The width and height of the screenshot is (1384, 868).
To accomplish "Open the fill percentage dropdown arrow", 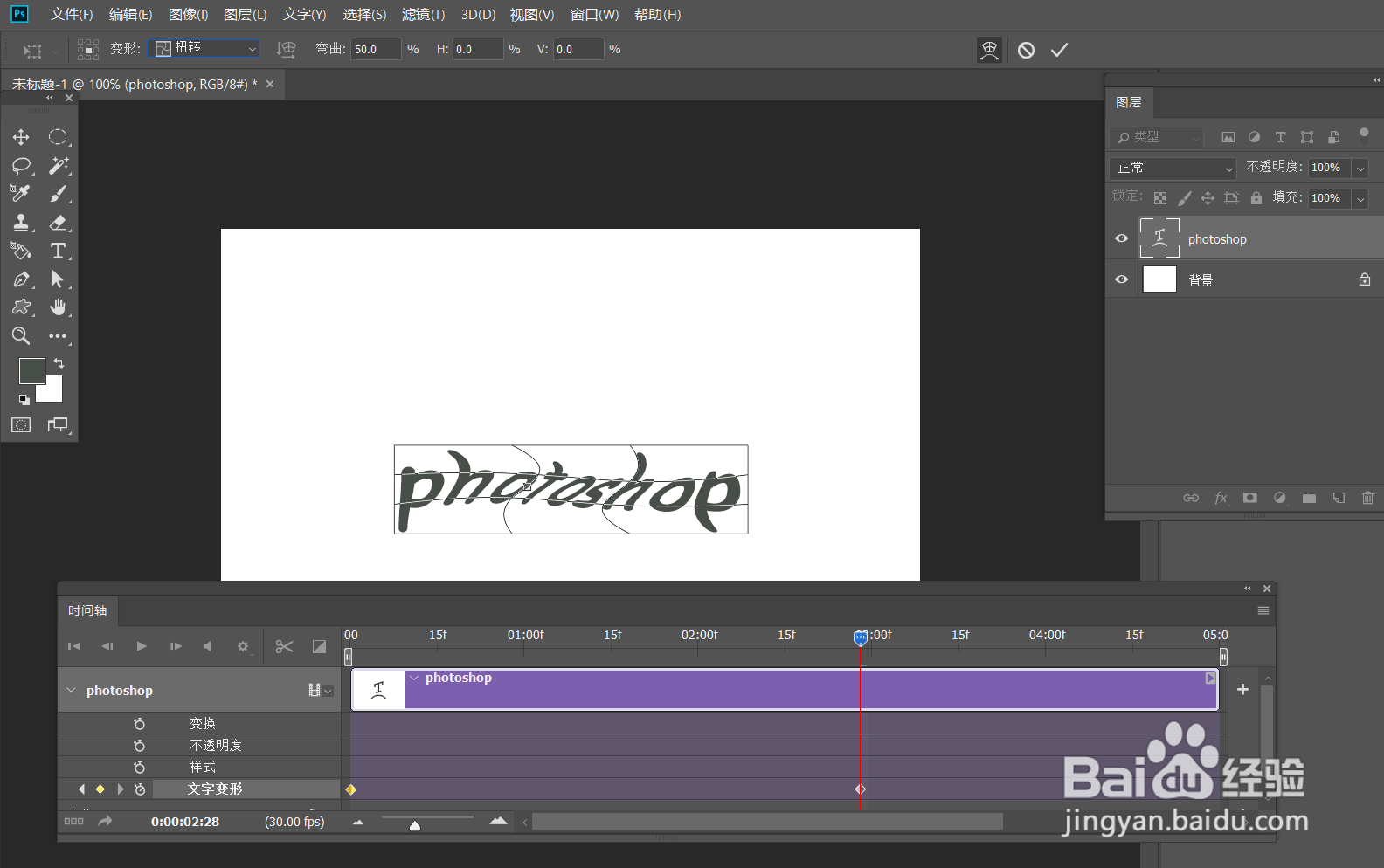I will pos(1360,198).
